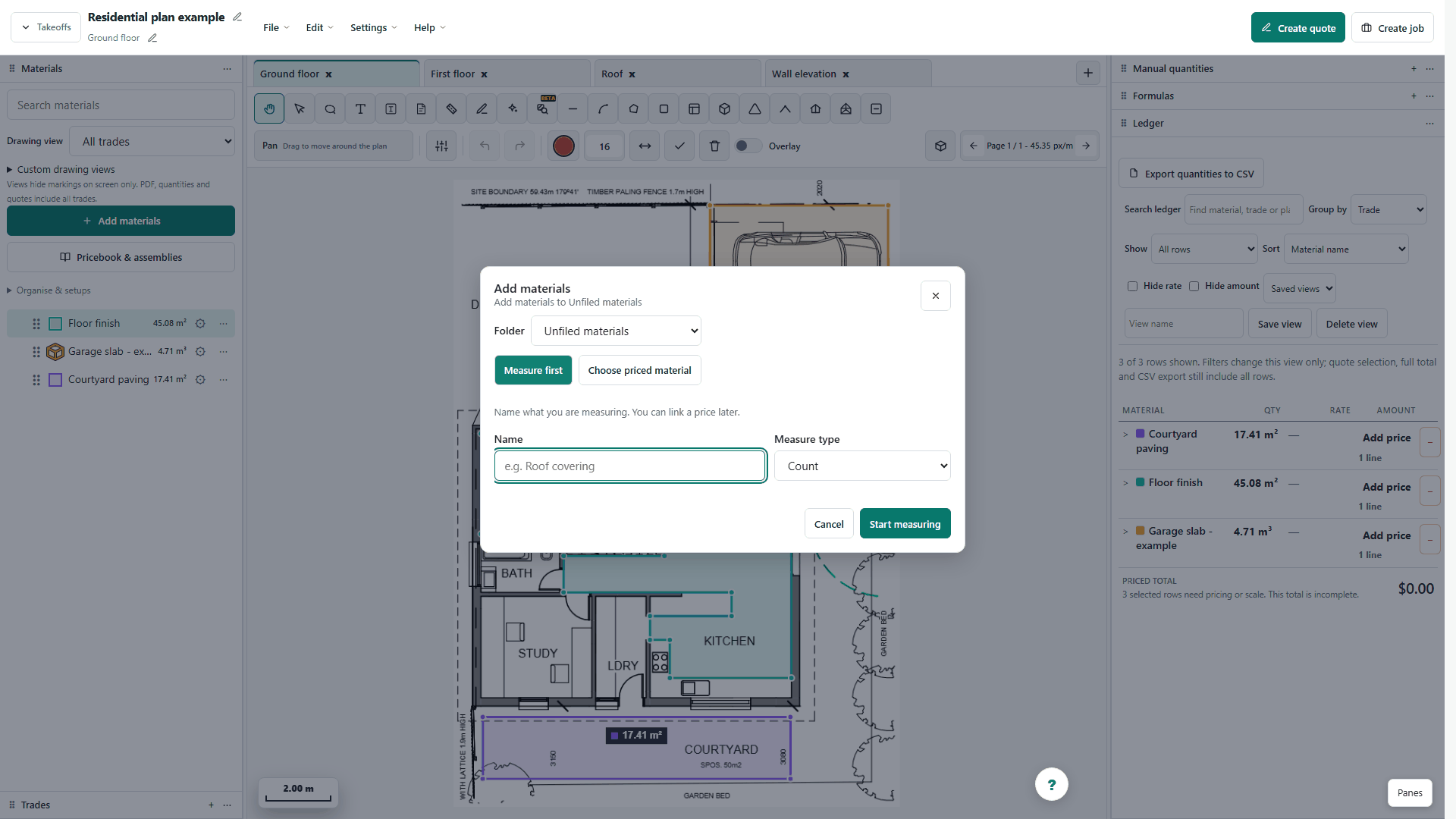The image size is (1456, 819).
Task: Open the Settings menu
Action: pos(373,28)
